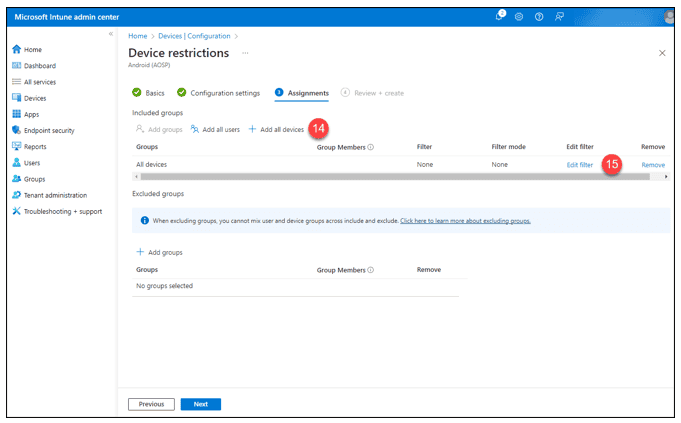Open the settings gear icon
681x423 pixels.
(x=519, y=17)
